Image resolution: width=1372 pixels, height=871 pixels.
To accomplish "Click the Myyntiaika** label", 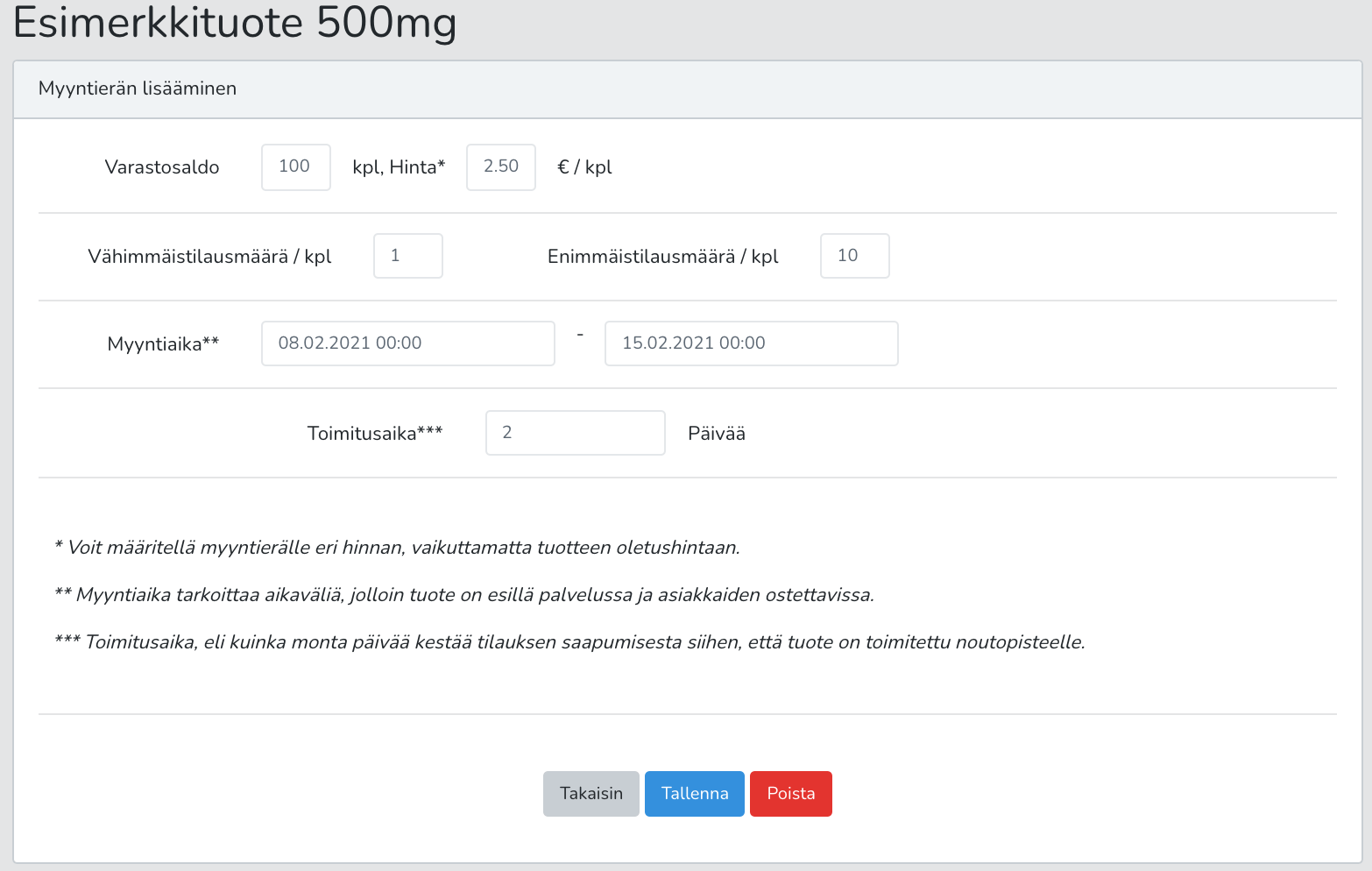I will (163, 344).
